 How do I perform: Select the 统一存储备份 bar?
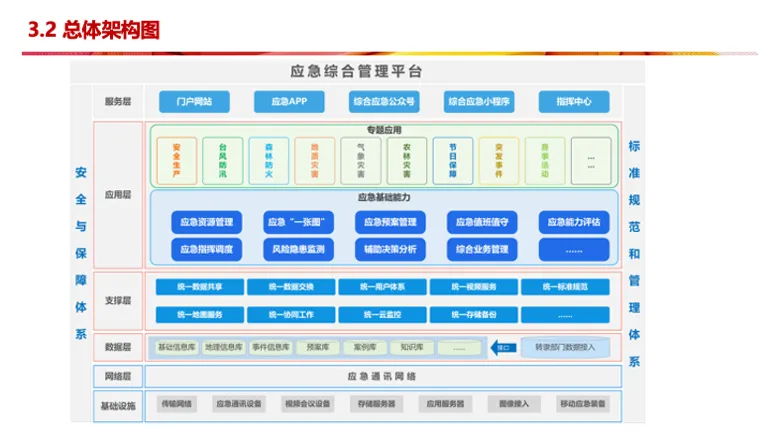pos(474,315)
